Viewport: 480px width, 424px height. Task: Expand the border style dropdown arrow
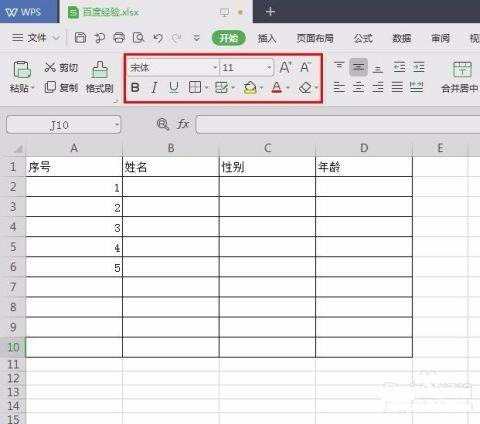coord(206,88)
